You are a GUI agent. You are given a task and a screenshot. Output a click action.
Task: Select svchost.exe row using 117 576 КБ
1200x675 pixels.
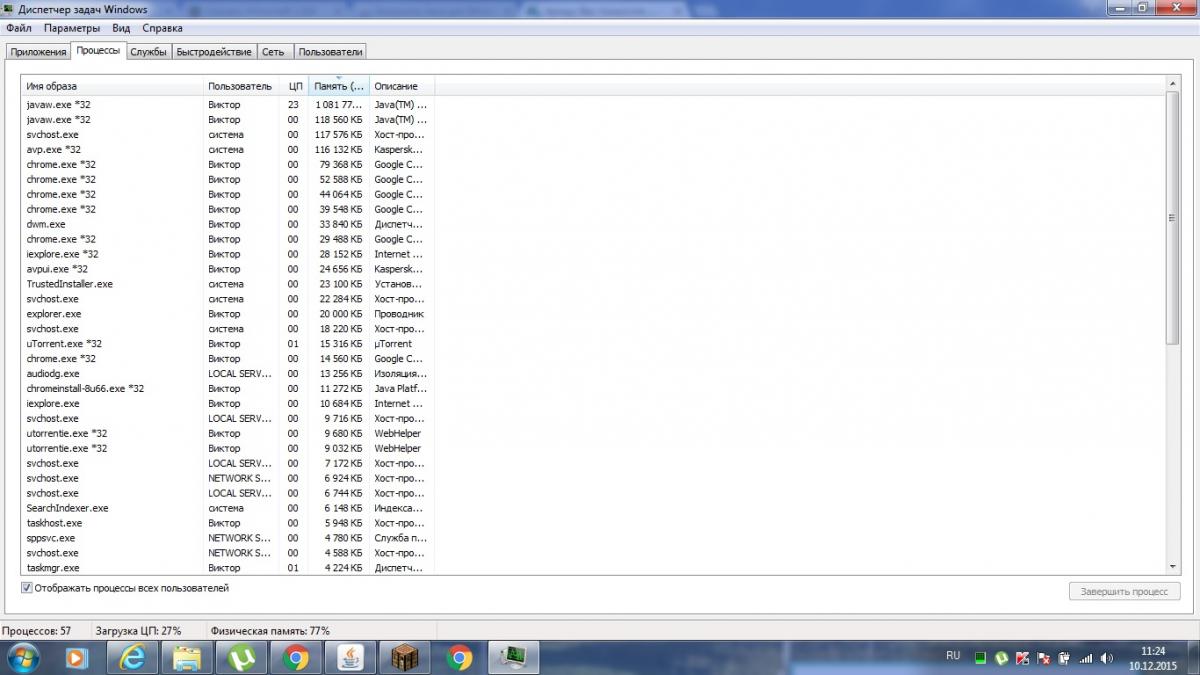228,134
